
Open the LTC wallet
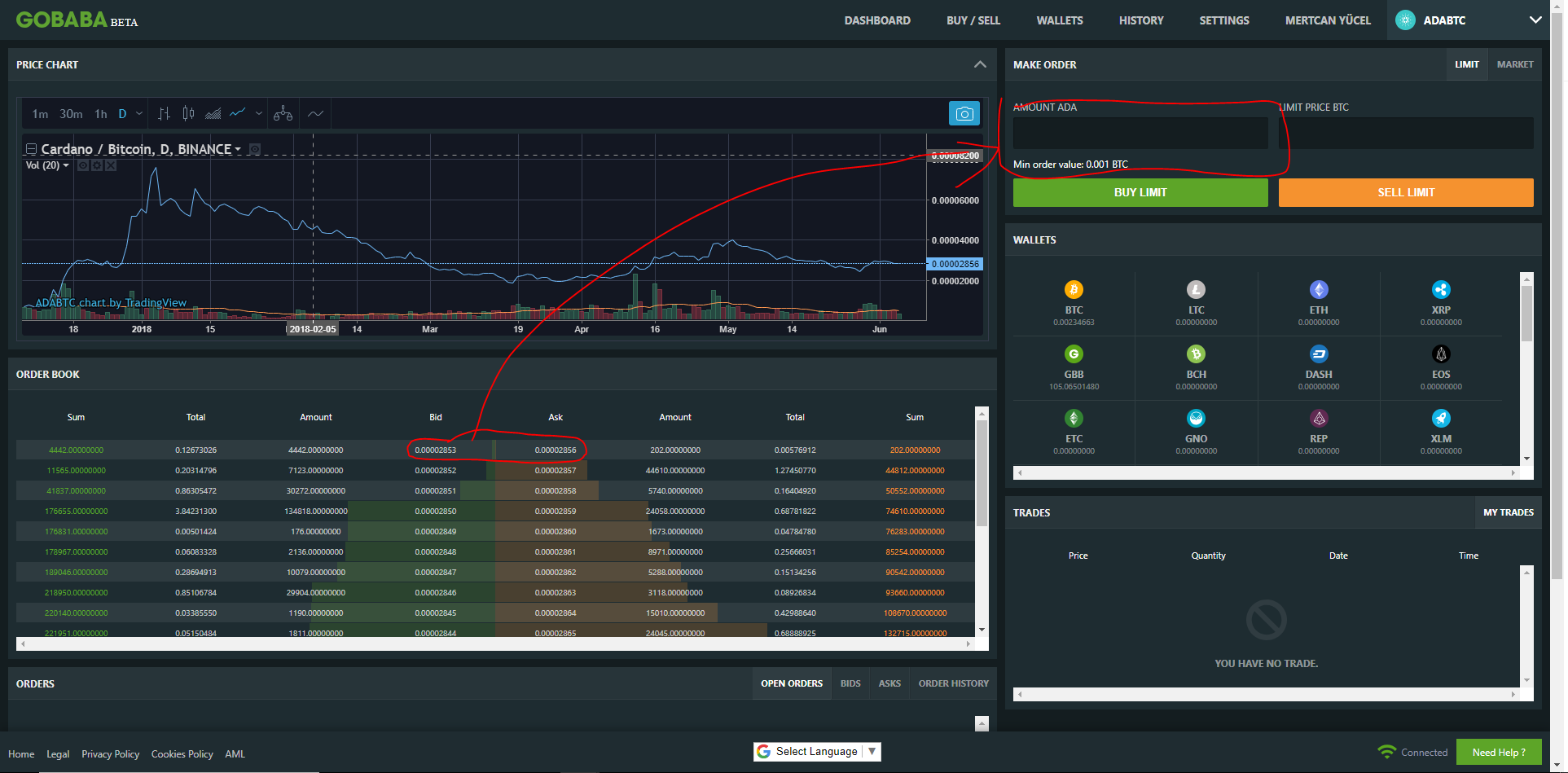[x=1196, y=303]
